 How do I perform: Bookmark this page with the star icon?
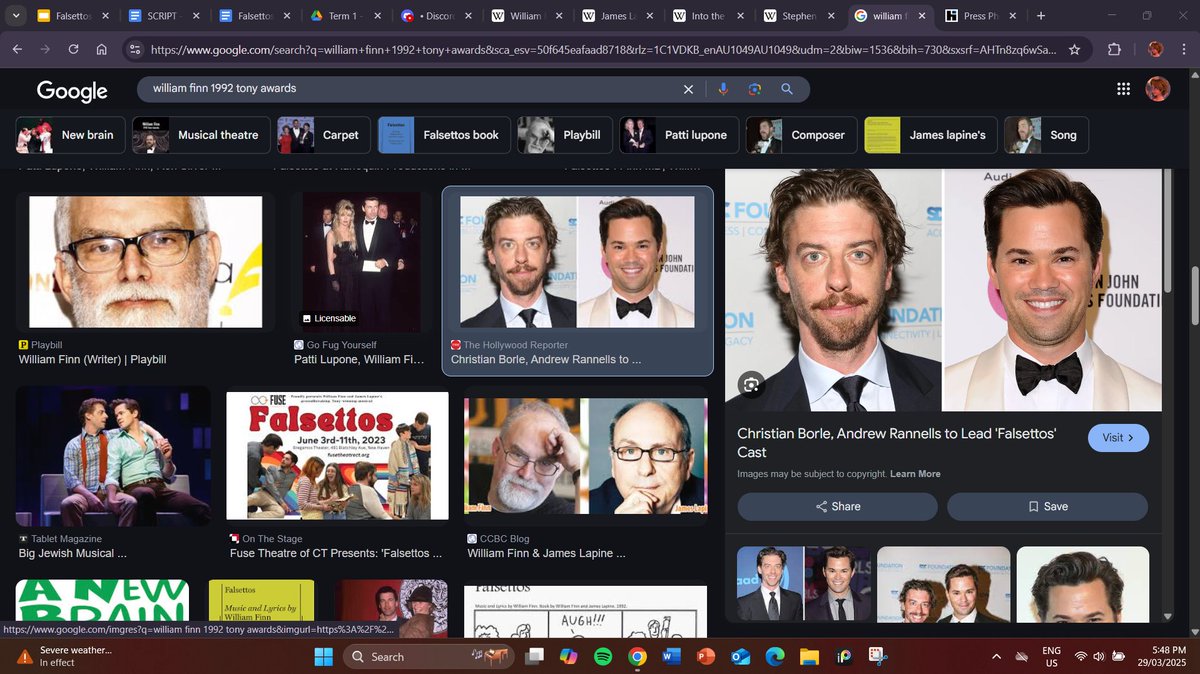[x=1073, y=49]
